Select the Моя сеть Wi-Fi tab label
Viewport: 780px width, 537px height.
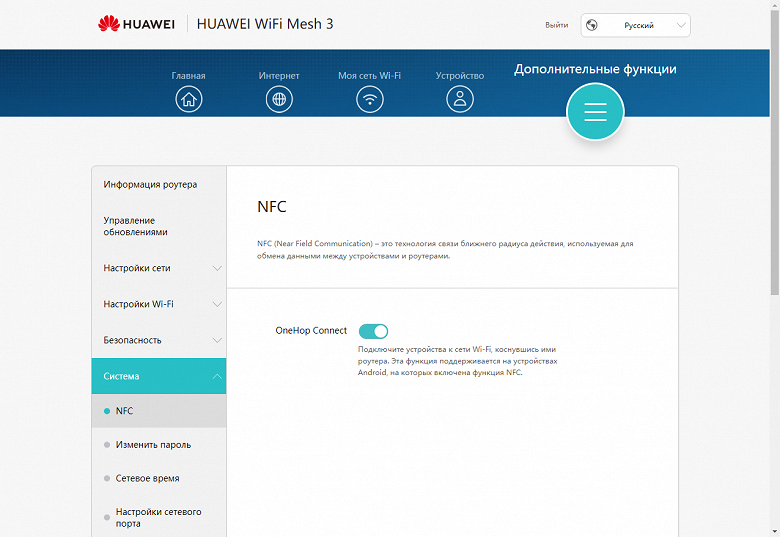(370, 76)
